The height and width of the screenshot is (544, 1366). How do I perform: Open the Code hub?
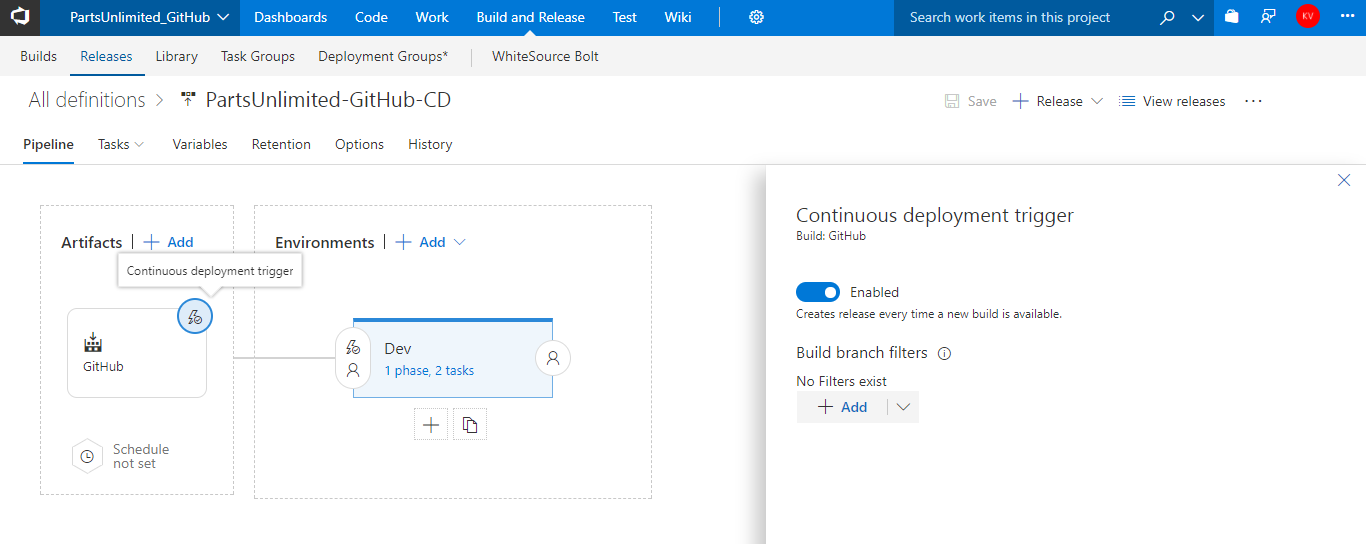click(371, 17)
